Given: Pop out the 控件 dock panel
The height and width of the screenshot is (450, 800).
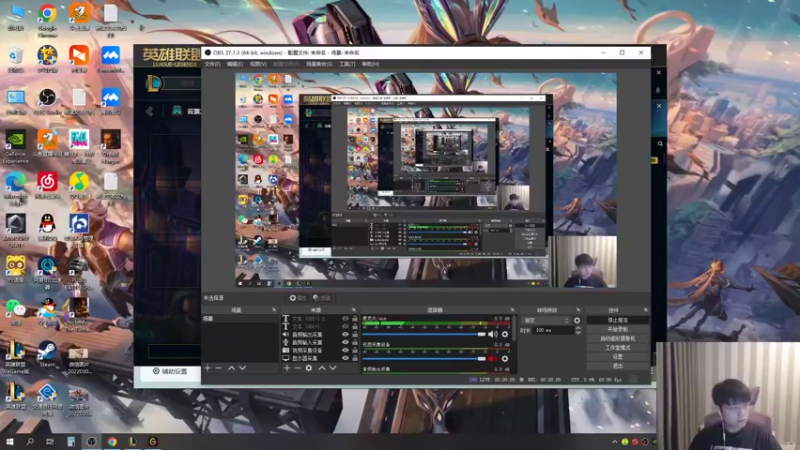Looking at the screenshot, I should [x=645, y=310].
